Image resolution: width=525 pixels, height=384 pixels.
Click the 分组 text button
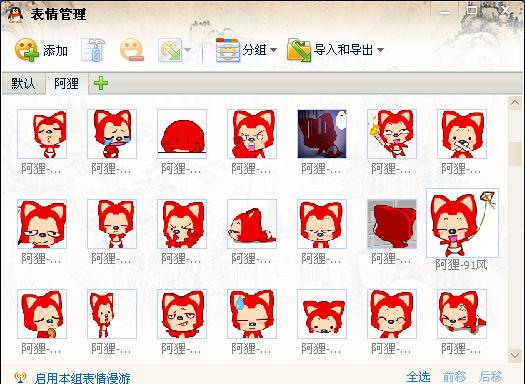point(254,50)
